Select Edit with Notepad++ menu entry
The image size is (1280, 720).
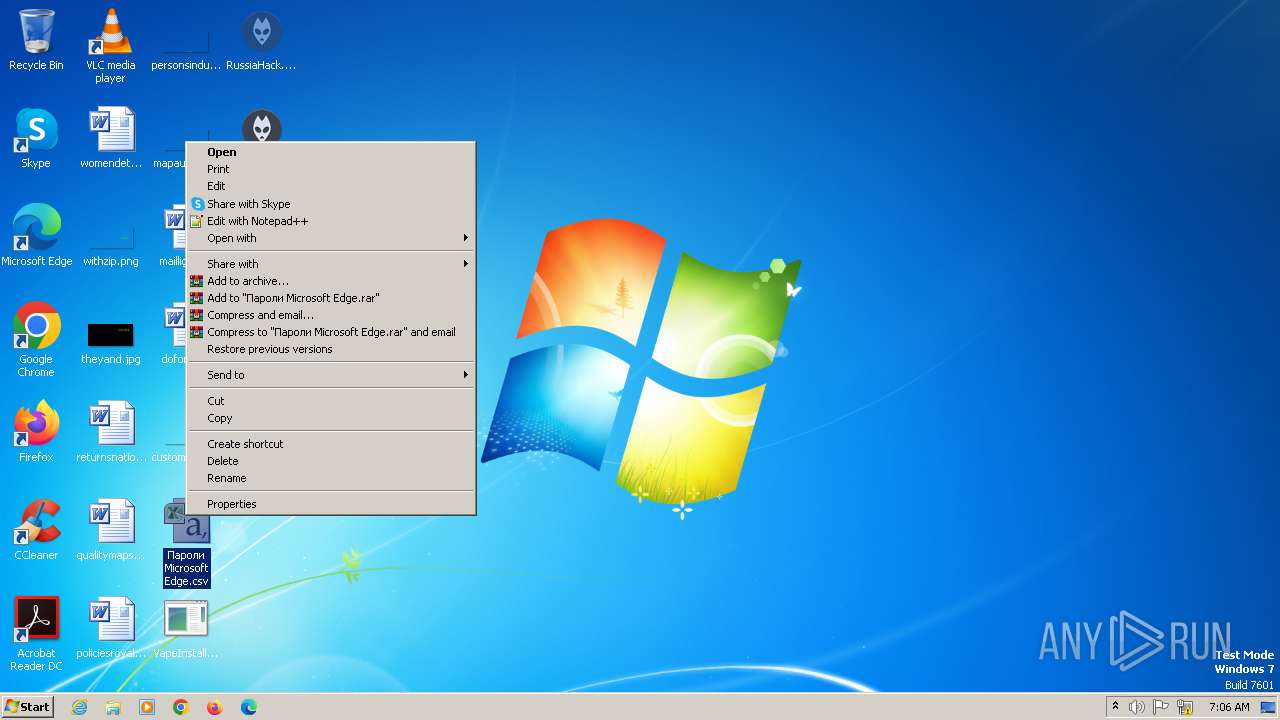(x=331, y=221)
